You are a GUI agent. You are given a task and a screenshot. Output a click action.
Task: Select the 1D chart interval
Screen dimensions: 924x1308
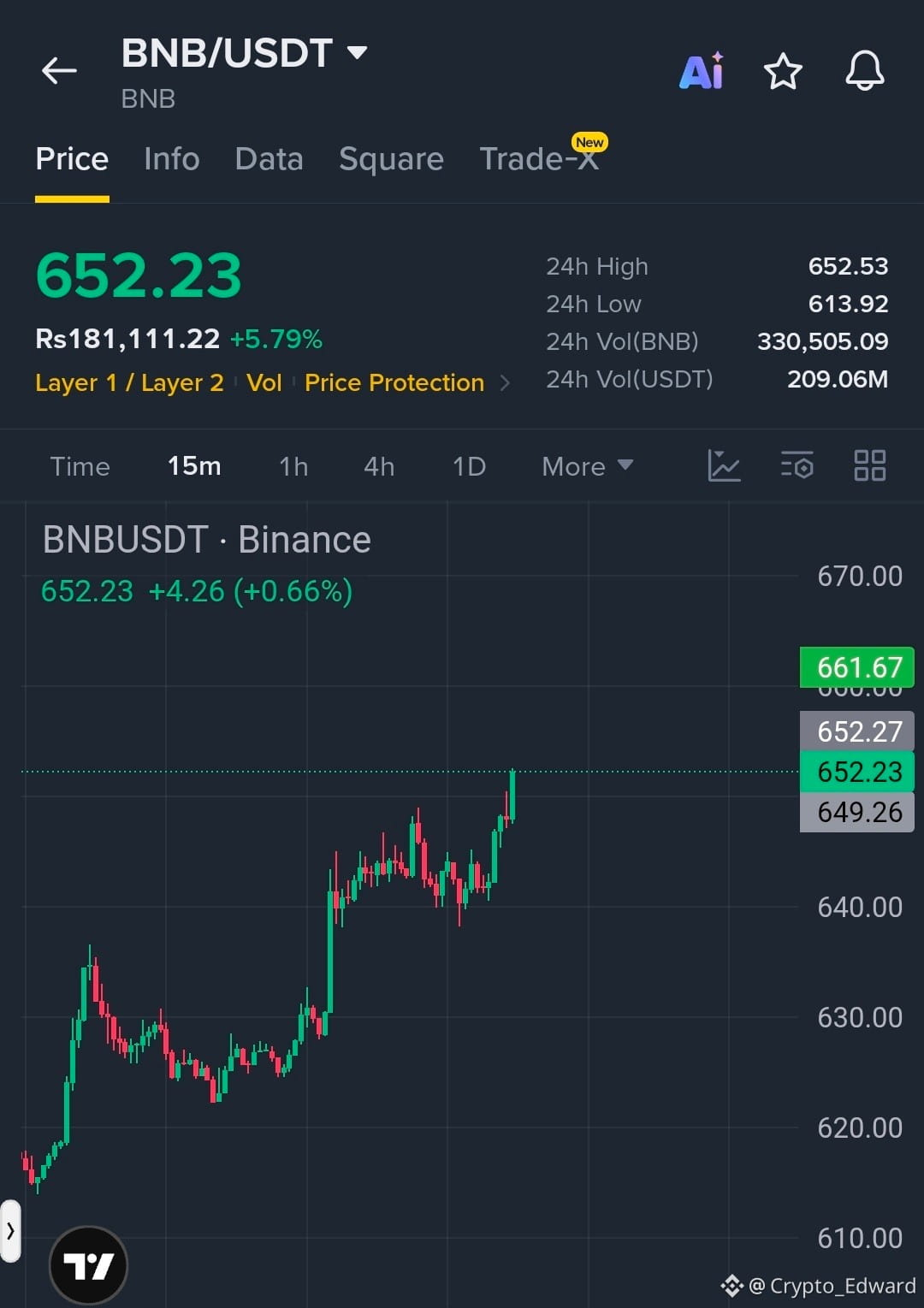[469, 466]
